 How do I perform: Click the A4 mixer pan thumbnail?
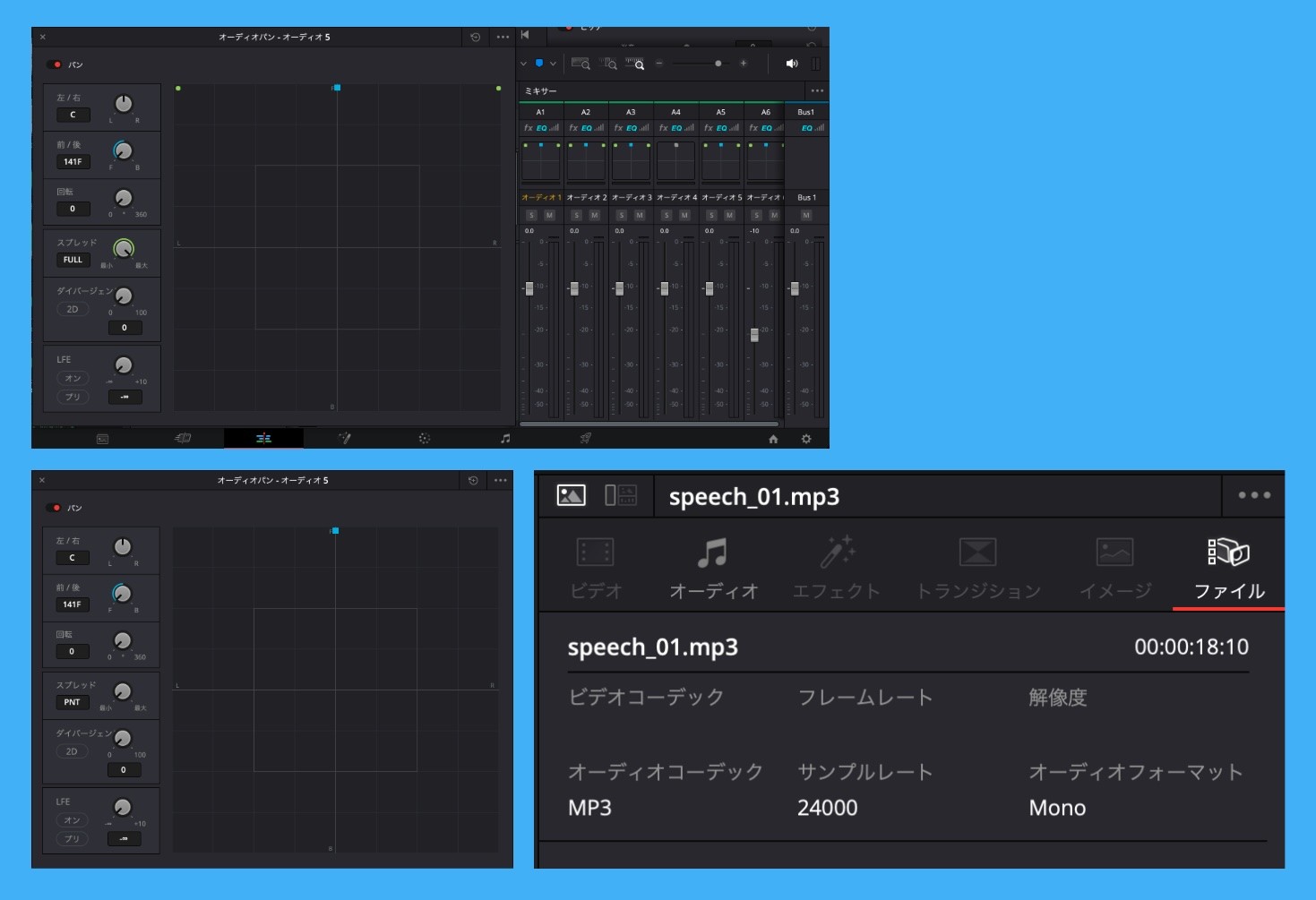(x=676, y=162)
